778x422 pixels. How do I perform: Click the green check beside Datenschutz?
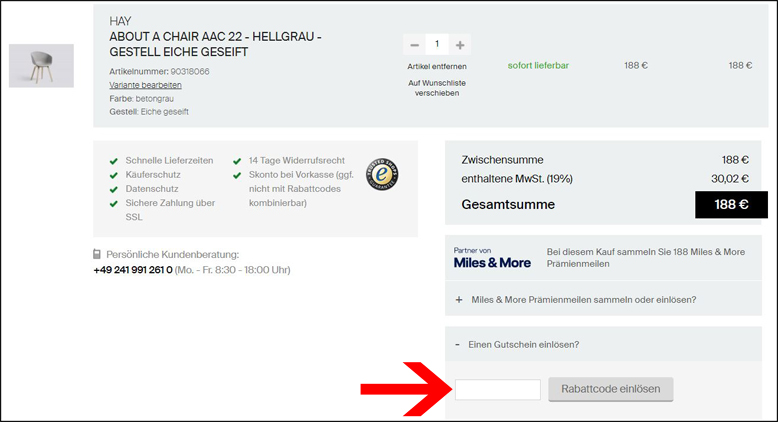[x=114, y=189]
